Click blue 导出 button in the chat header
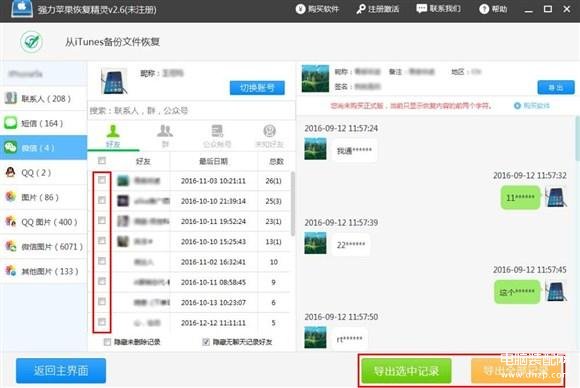The width and height of the screenshot is (580, 388). 556,87
